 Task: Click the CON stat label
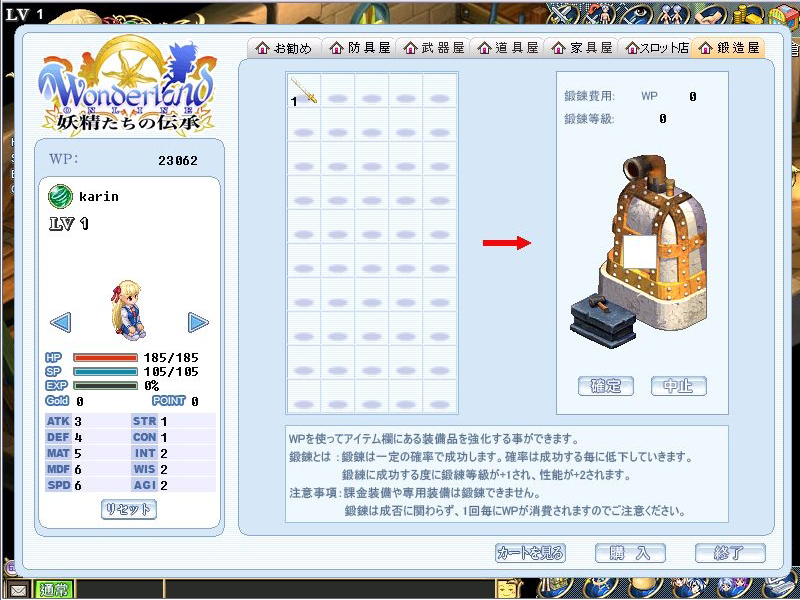click(144, 437)
